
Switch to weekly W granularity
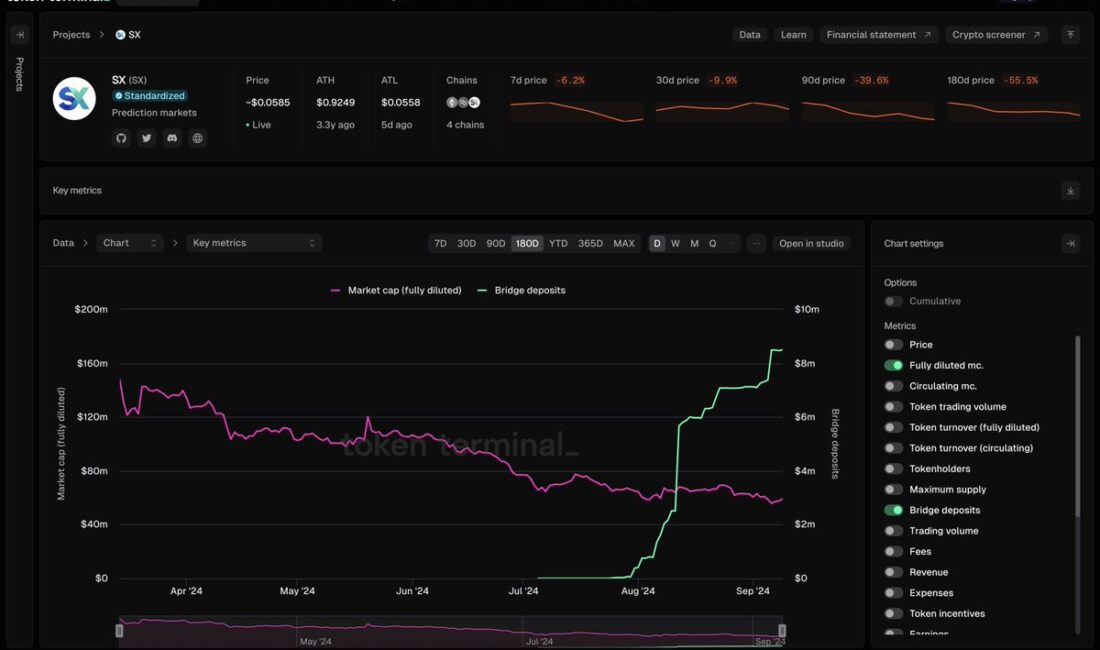[x=675, y=243]
